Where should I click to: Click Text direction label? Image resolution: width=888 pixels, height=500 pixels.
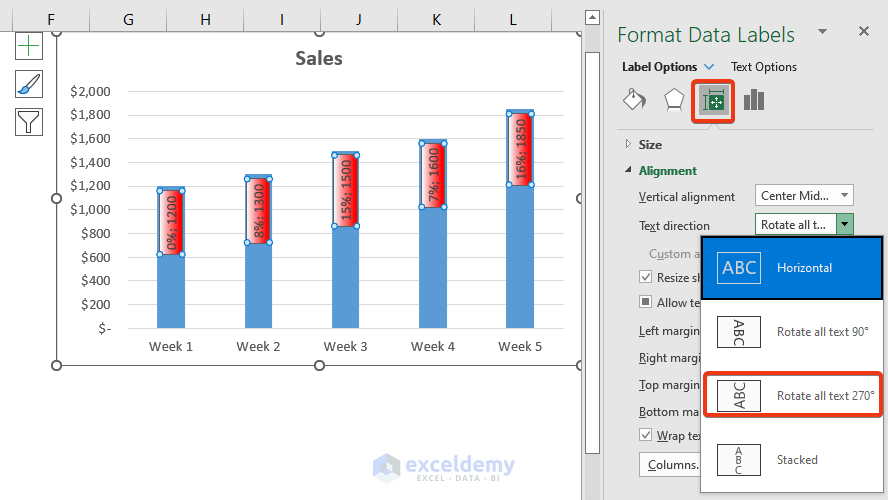[x=674, y=225]
